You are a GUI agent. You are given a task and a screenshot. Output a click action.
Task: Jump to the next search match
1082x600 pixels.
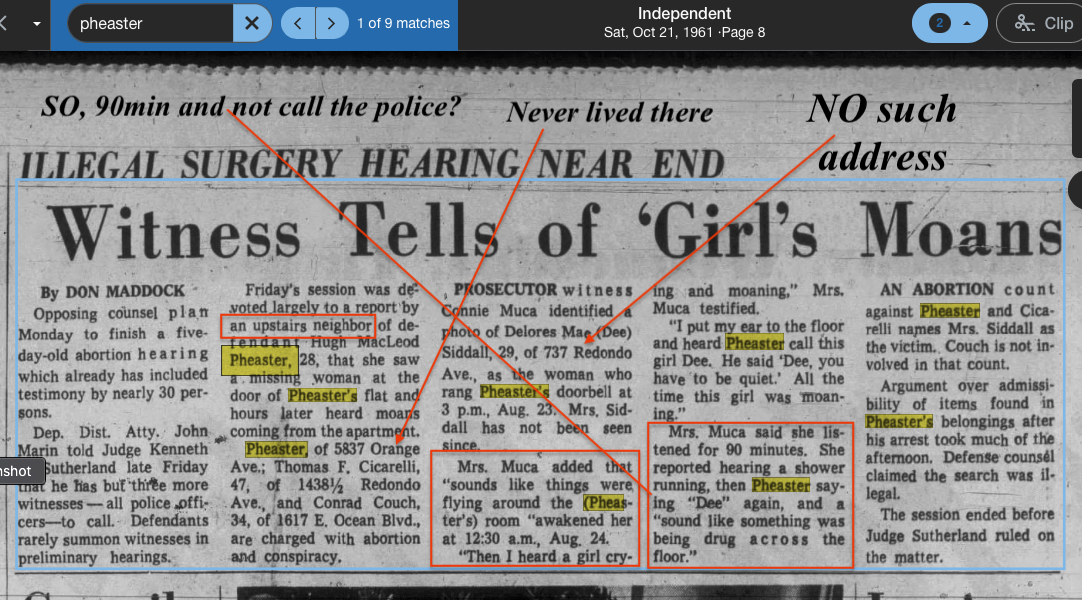pyautogui.click(x=332, y=23)
